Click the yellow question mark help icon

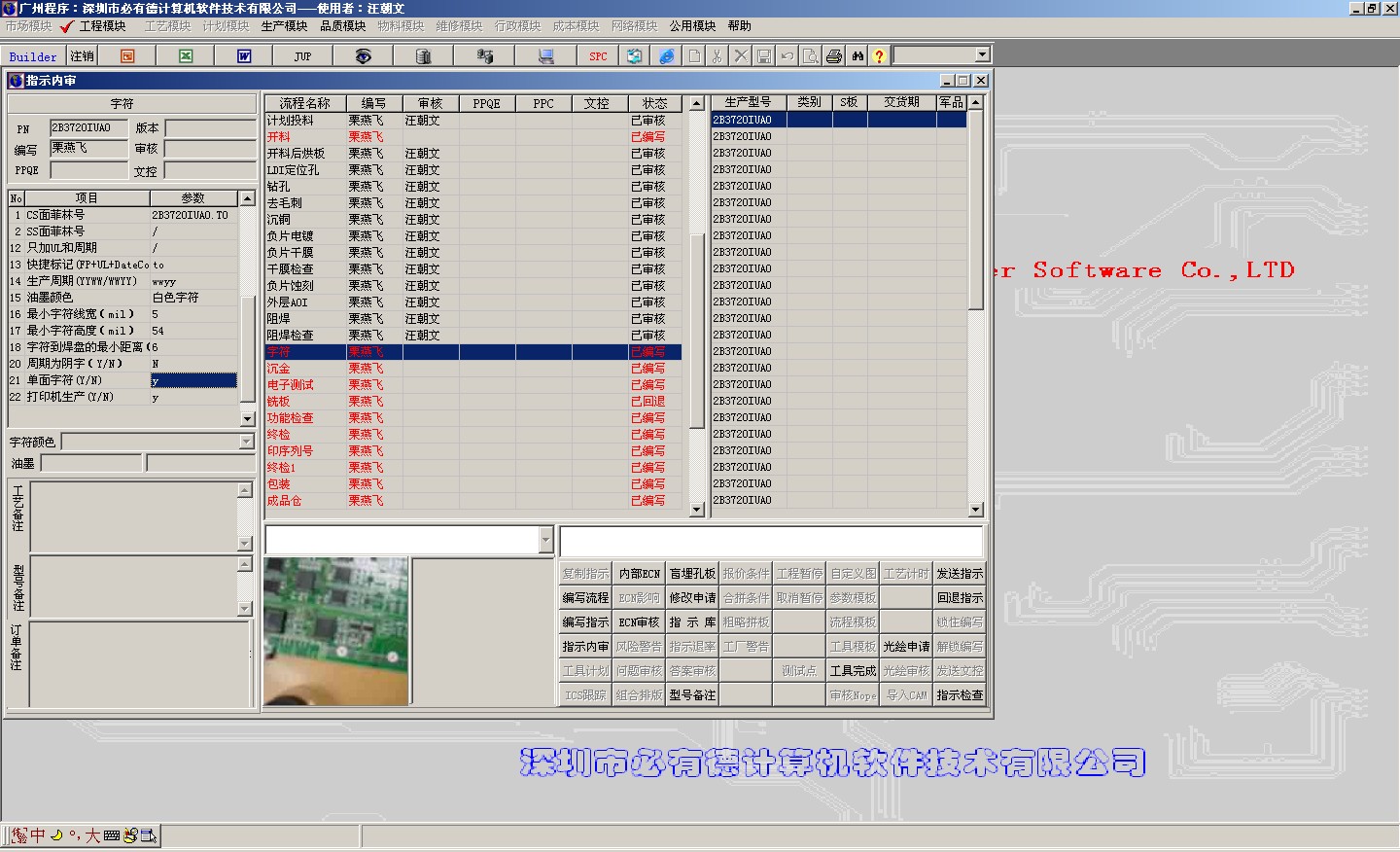coord(879,56)
